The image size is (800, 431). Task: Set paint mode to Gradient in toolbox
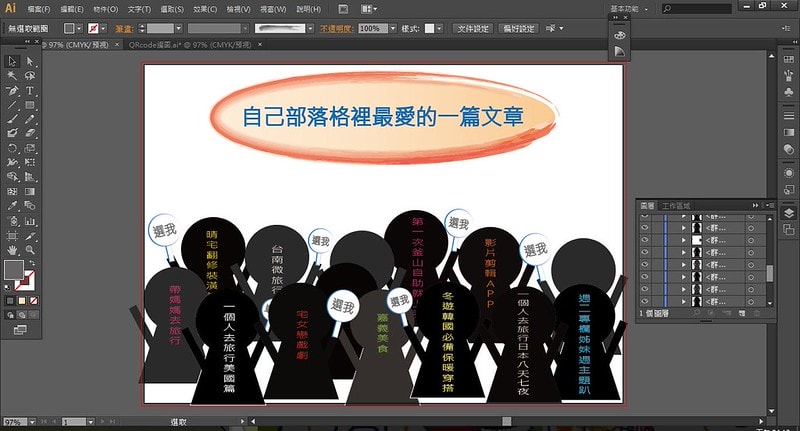(22, 300)
